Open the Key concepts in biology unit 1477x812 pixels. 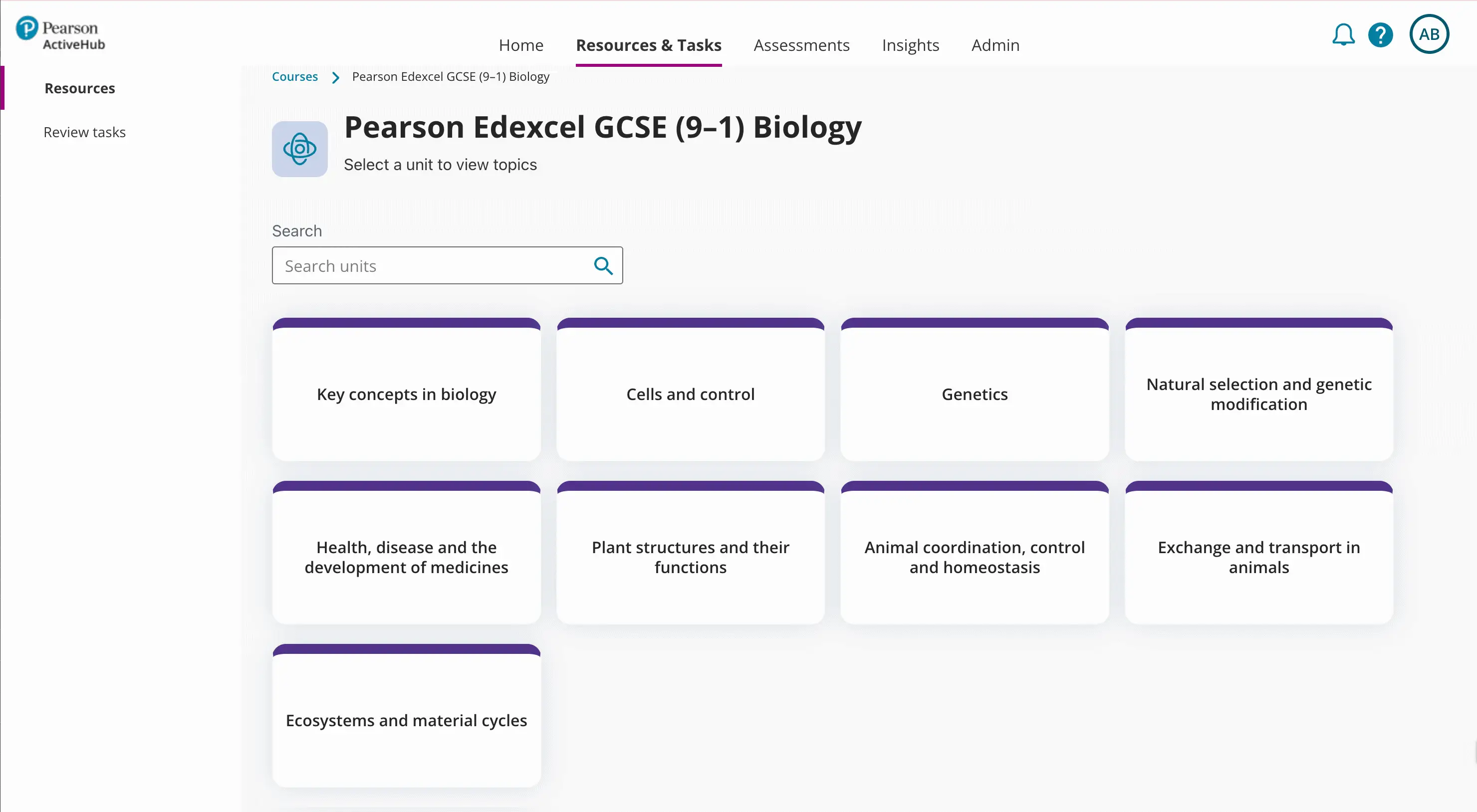point(406,394)
